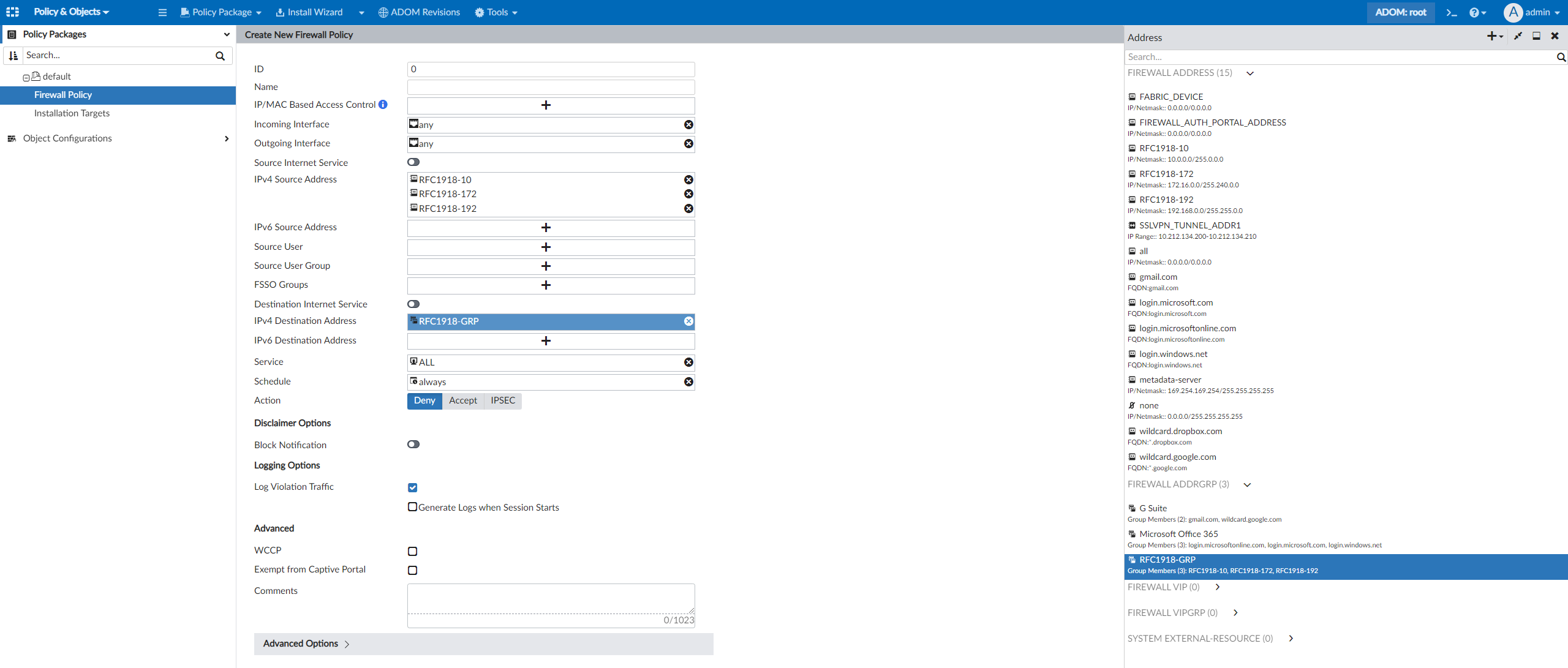Click the hamburger menu icon in top bar
The height and width of the screenshot is (668, 1568).
pos(162,12)
